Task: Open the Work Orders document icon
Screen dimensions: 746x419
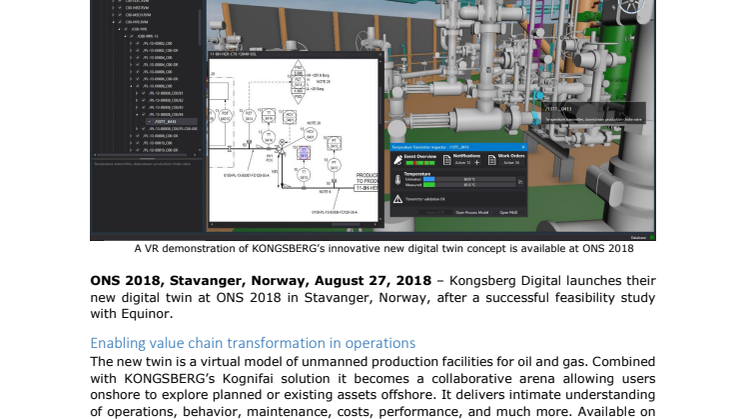Action: pyautogui.click(x=492, y=160)
